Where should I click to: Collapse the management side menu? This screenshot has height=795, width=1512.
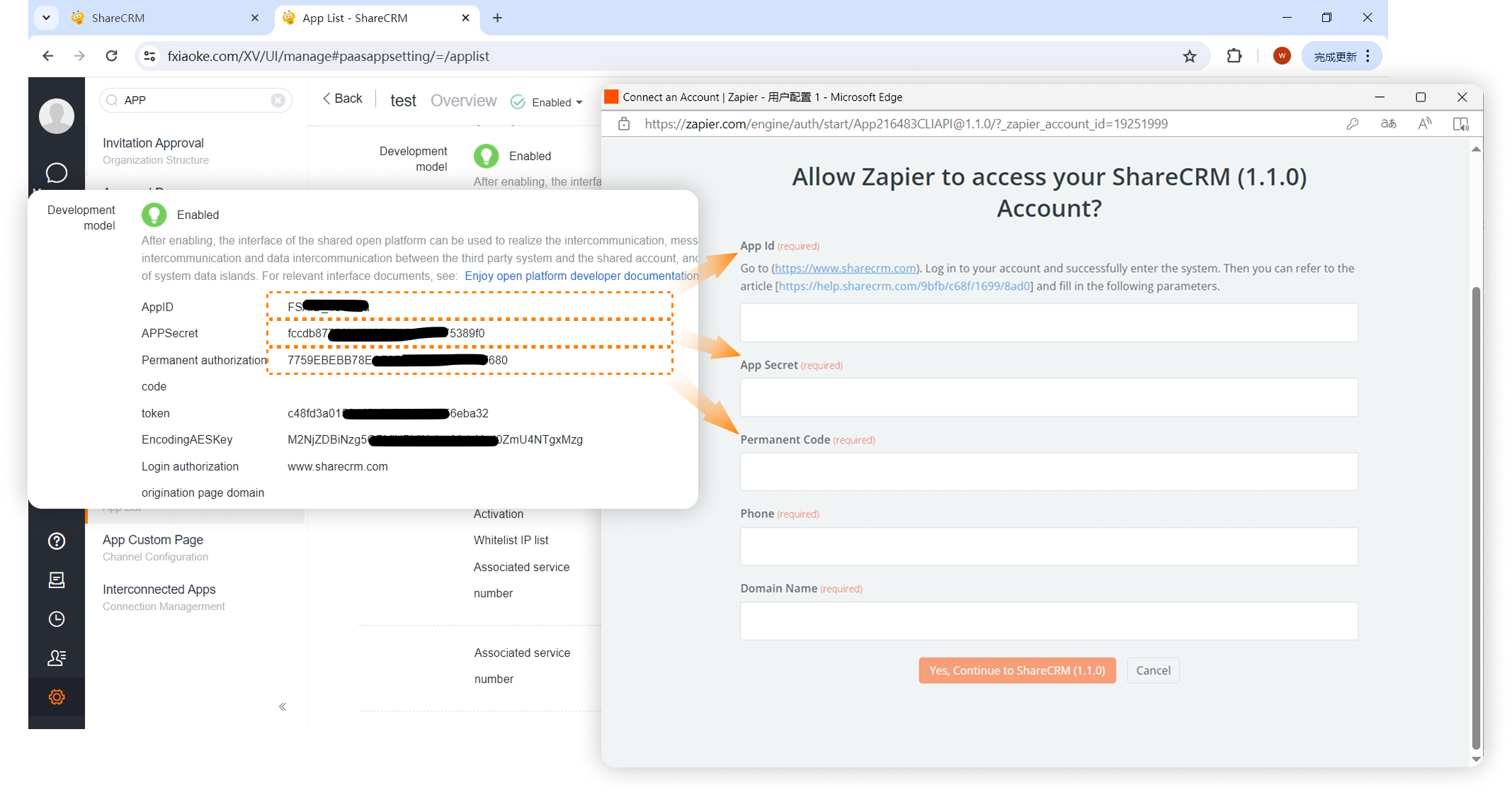point(283,706)
